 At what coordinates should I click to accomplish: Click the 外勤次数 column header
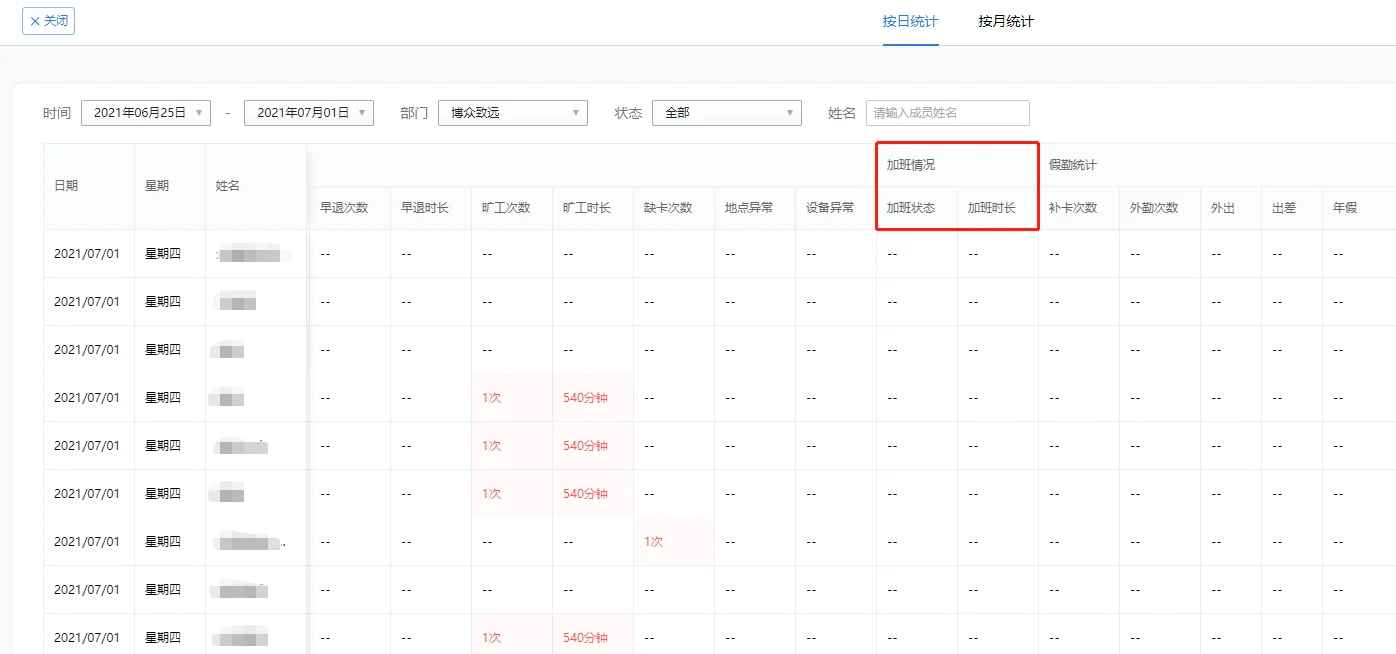tap(1154, 208)
